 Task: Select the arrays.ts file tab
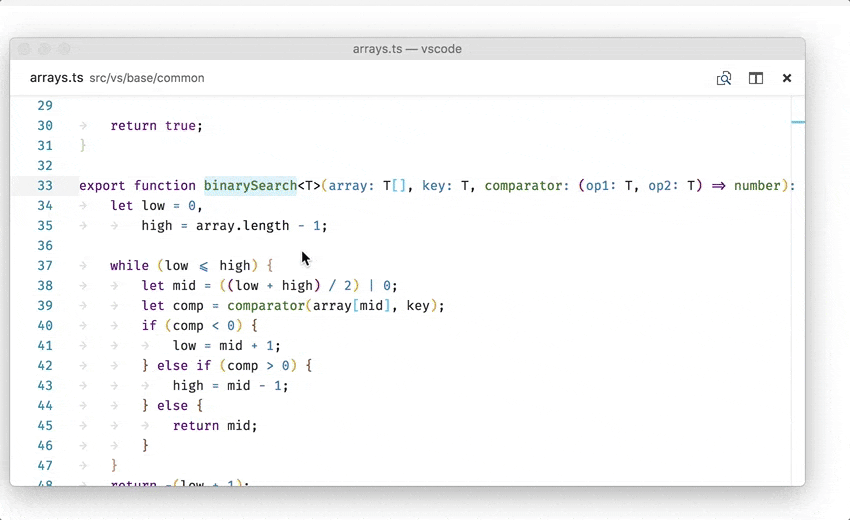coord(56,78)
